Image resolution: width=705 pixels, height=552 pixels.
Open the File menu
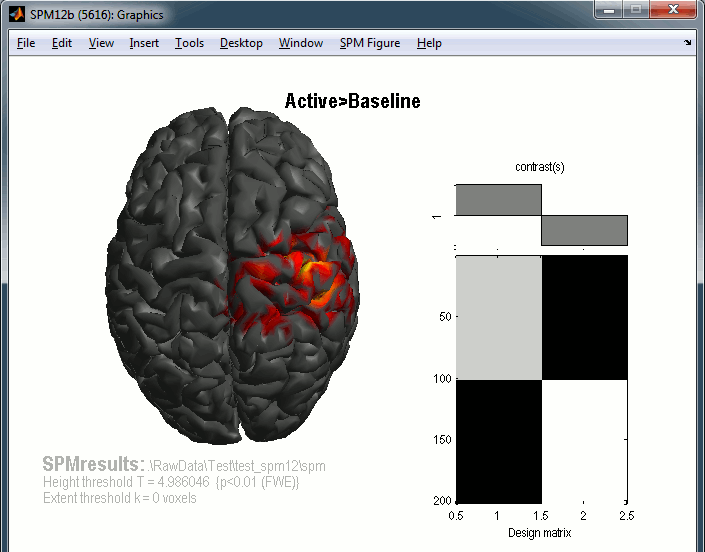26,43
